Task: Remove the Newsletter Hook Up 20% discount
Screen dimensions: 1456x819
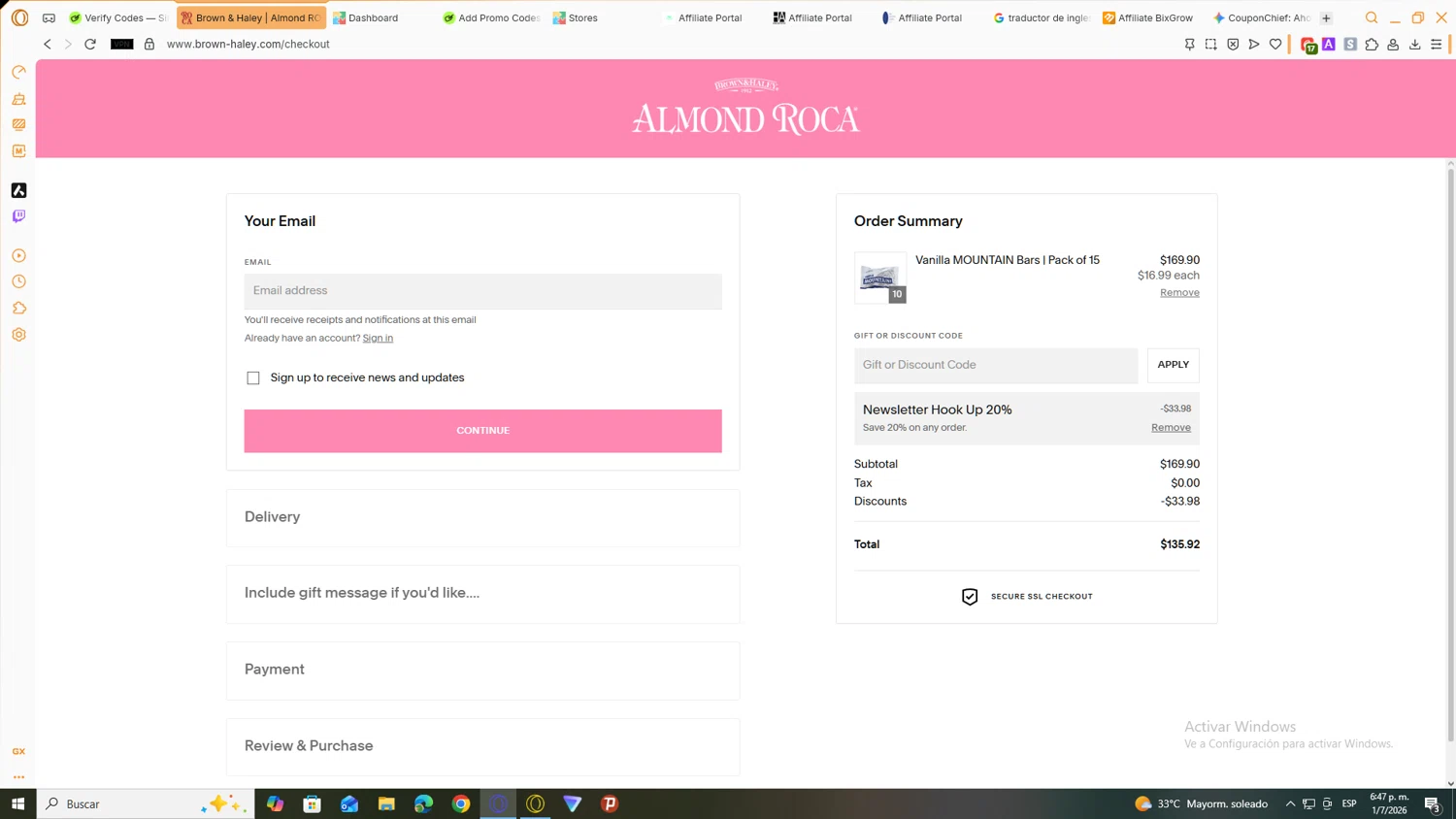Action: click(x=1171, y=428)
